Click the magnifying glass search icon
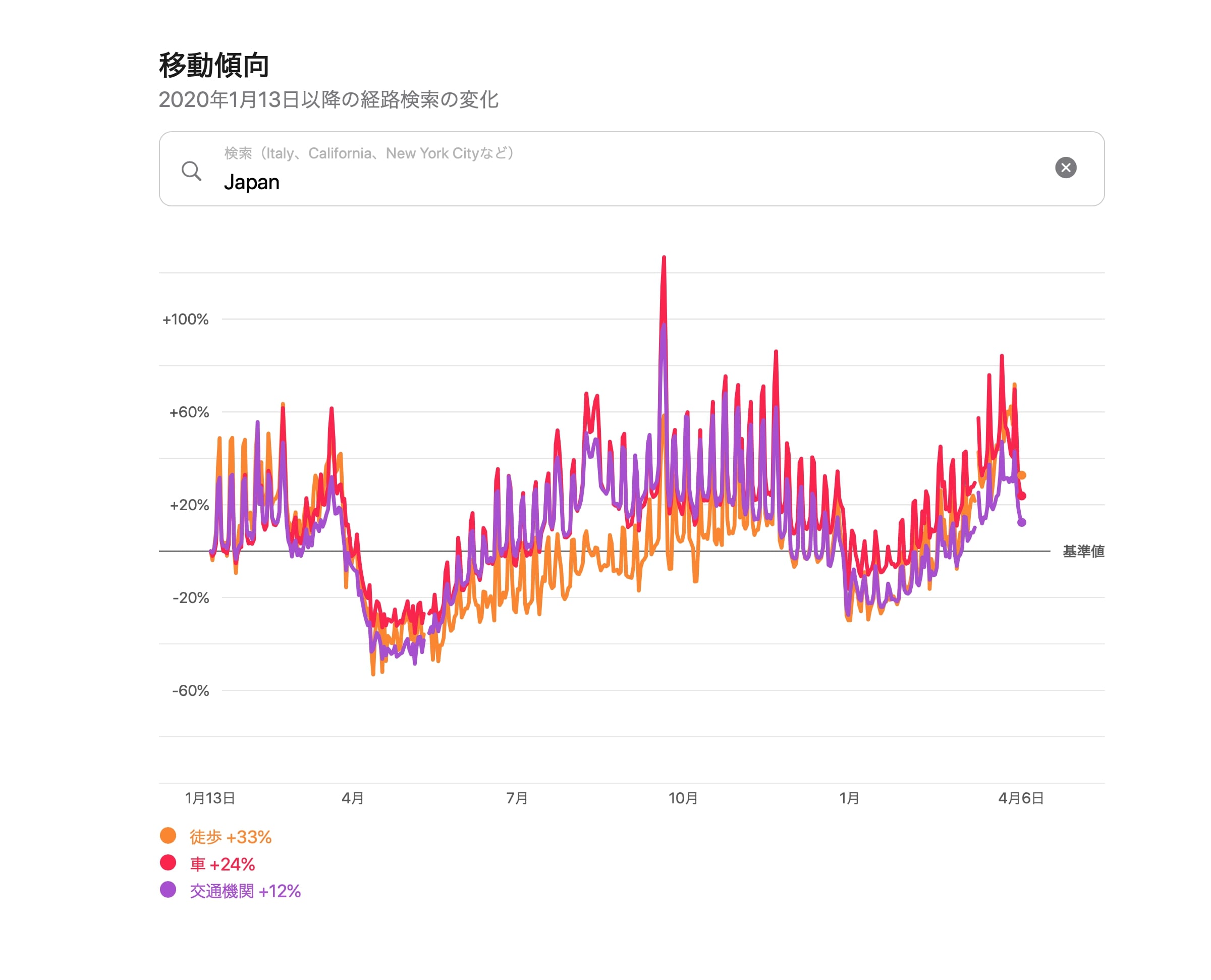The image size is (1211, 980). point(191,171)
